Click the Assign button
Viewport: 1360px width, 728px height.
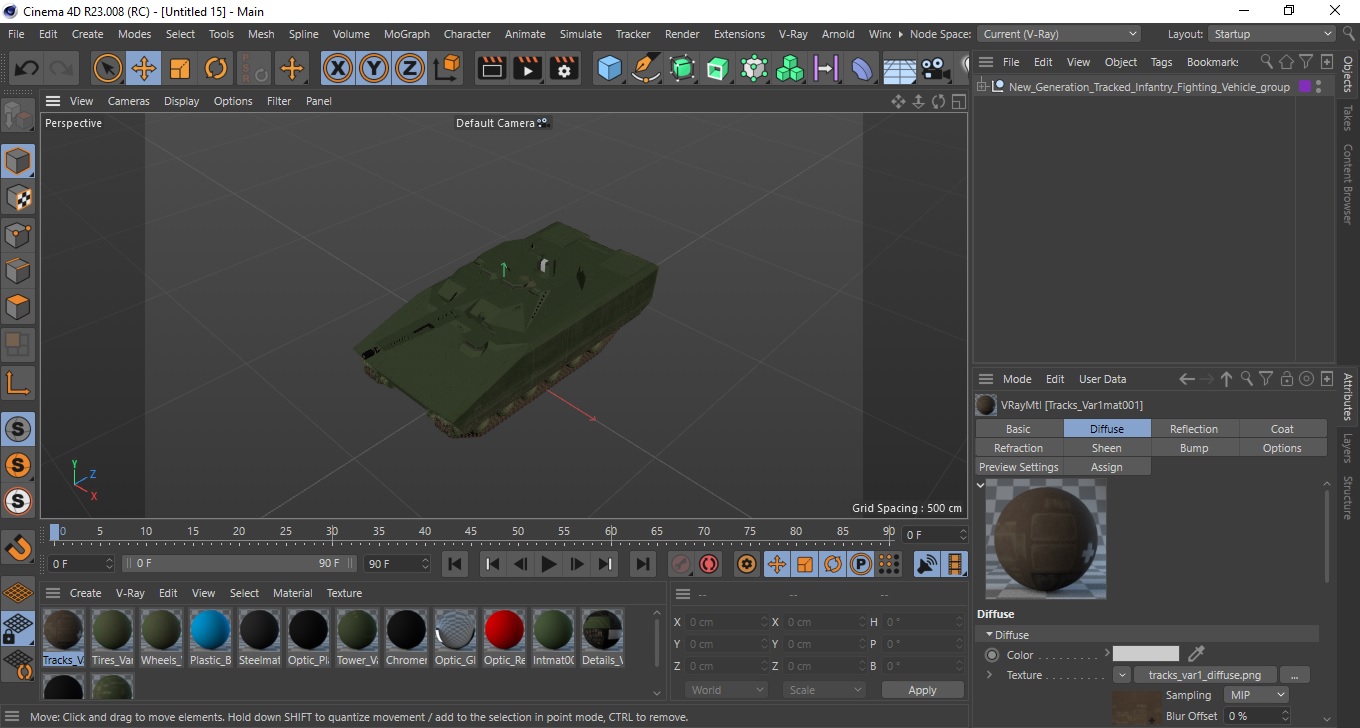click(1106, 467)
